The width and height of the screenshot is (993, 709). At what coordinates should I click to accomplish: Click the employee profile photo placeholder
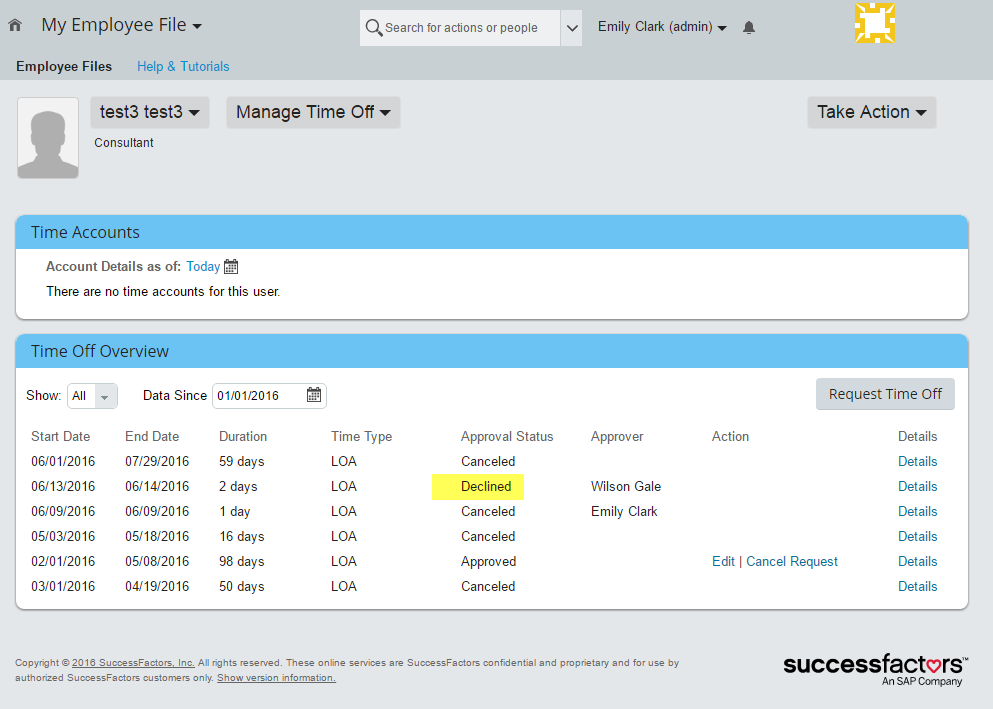click(x=48, y=137)
